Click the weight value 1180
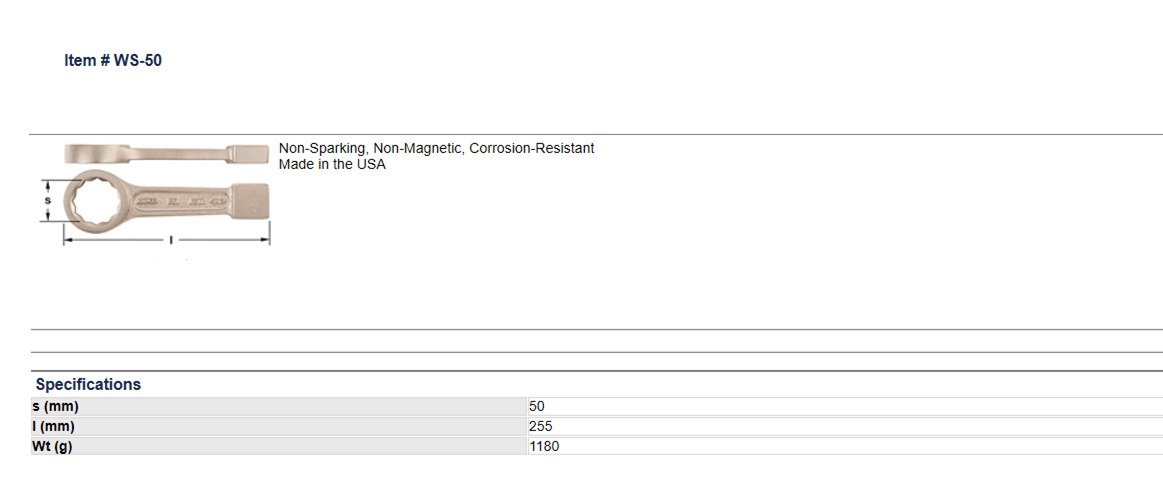 [x=544, y=446]
